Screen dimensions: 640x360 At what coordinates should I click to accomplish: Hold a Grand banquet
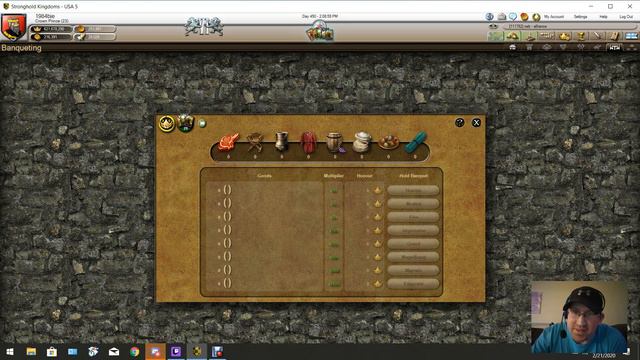[413, 244]
